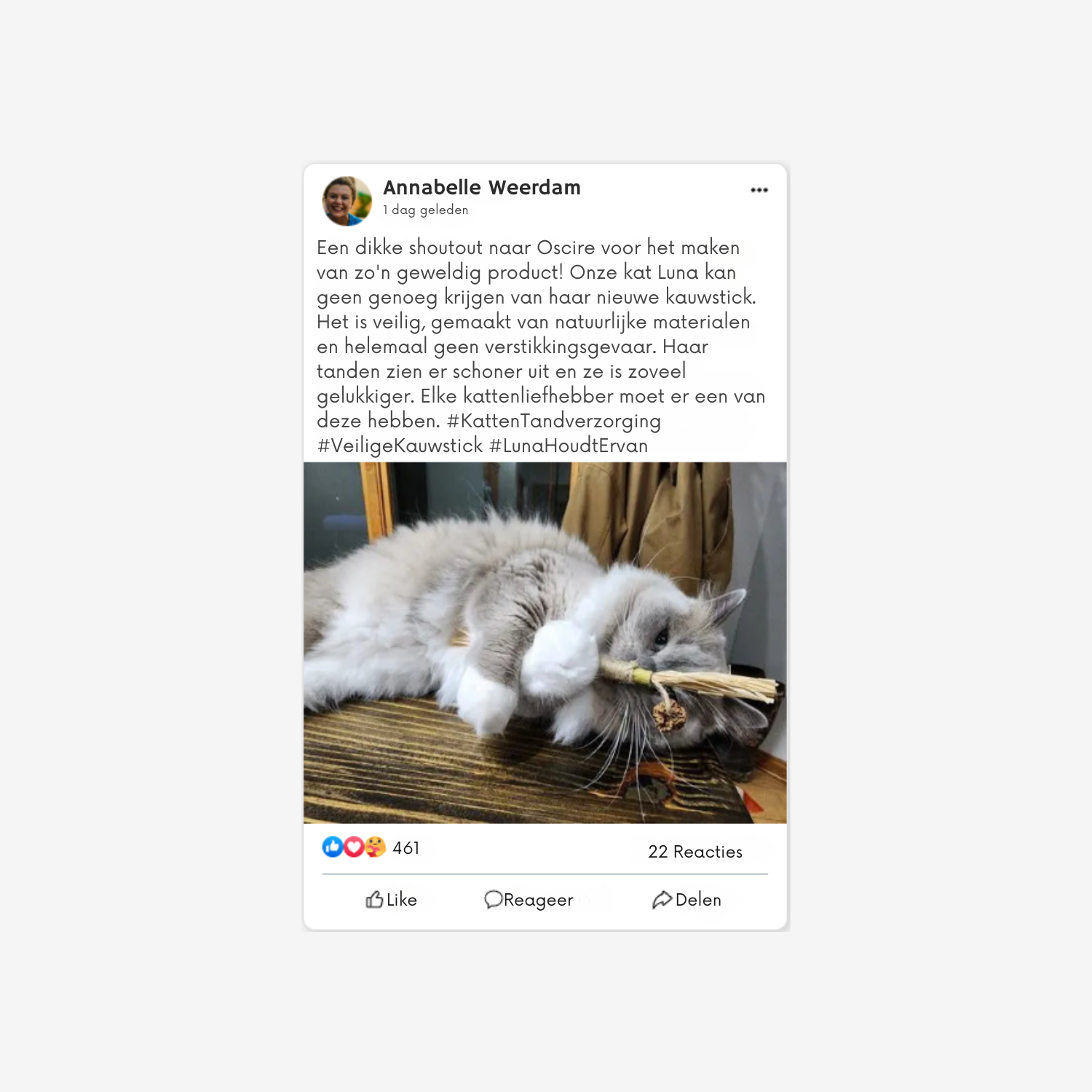The image size is (1092, 1092).
Task: Open Annabelle Weerdam's profile name link
Action: 482,188
